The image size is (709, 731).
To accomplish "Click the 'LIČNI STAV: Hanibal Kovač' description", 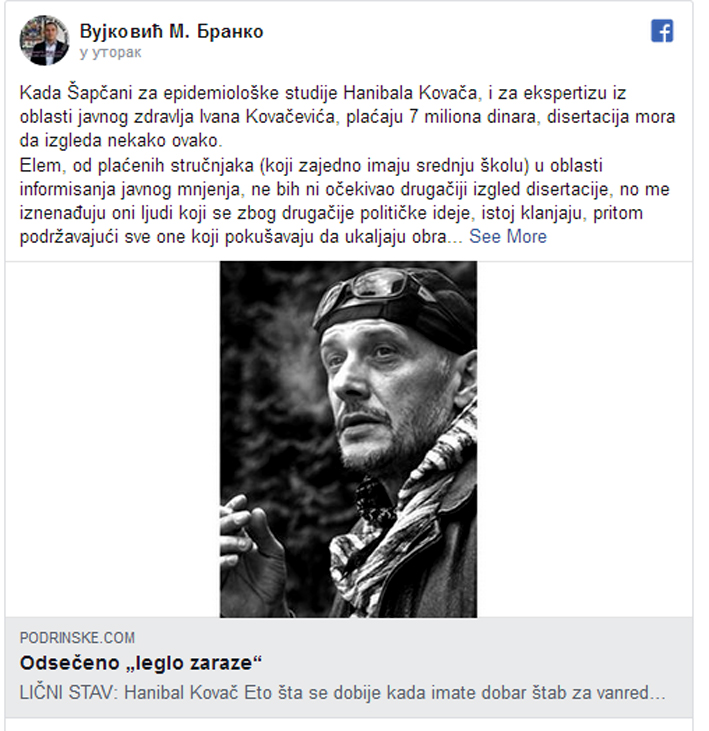I will point(342,693).
